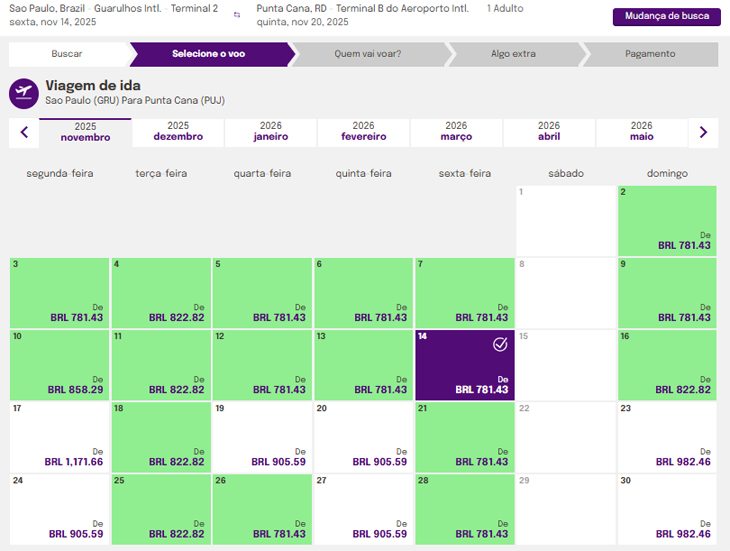Click the 1 Adulto passenger text
Viewport: 730px width, 551px height.
[x=505, y=8]
